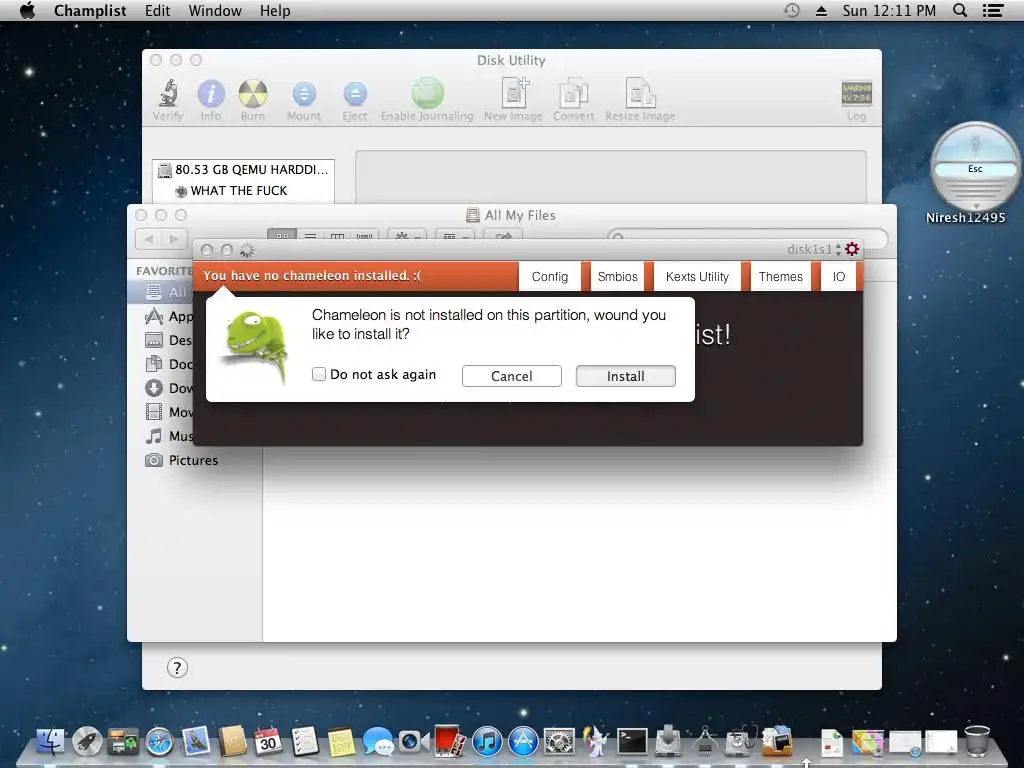Click the Finder back arrow button
The width and height of the screenshot is (1024, 768).
[x=149, y=239]
